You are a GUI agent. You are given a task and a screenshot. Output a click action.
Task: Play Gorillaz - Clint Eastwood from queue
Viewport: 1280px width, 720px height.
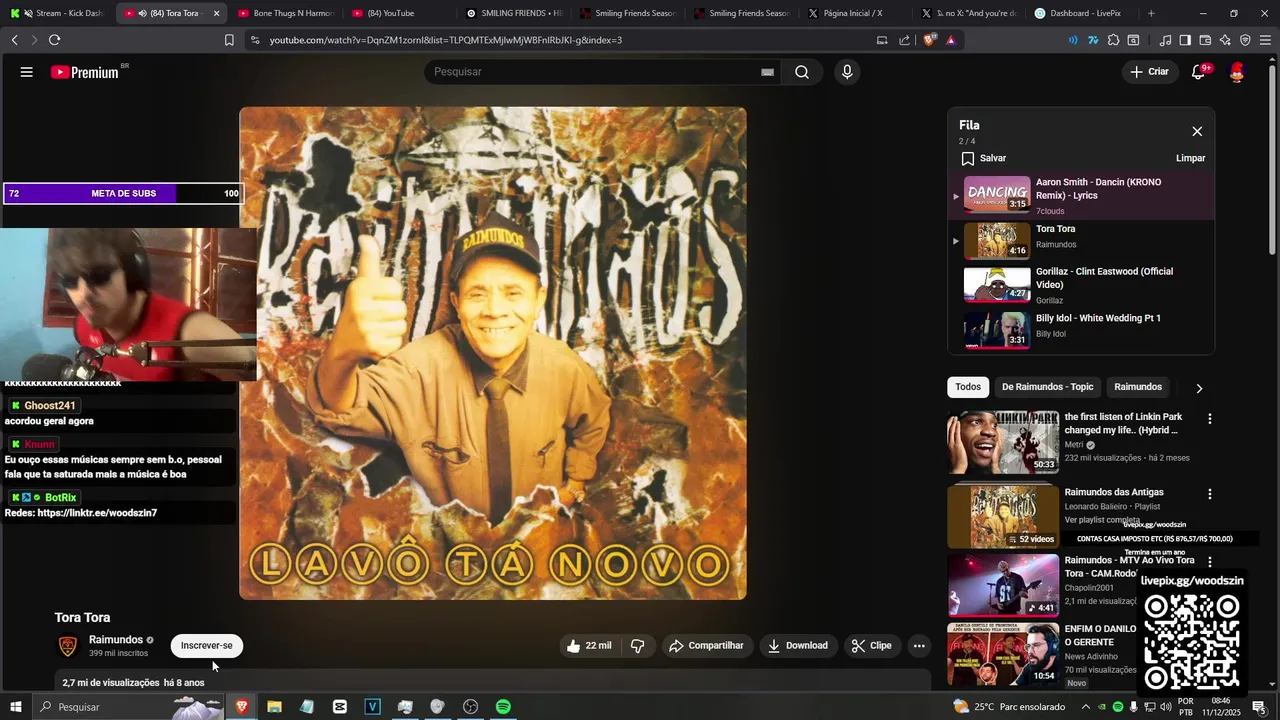point(1081,285)
